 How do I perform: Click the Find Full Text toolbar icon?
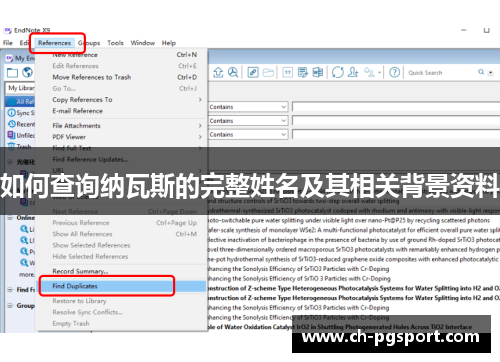coord(233,72)
